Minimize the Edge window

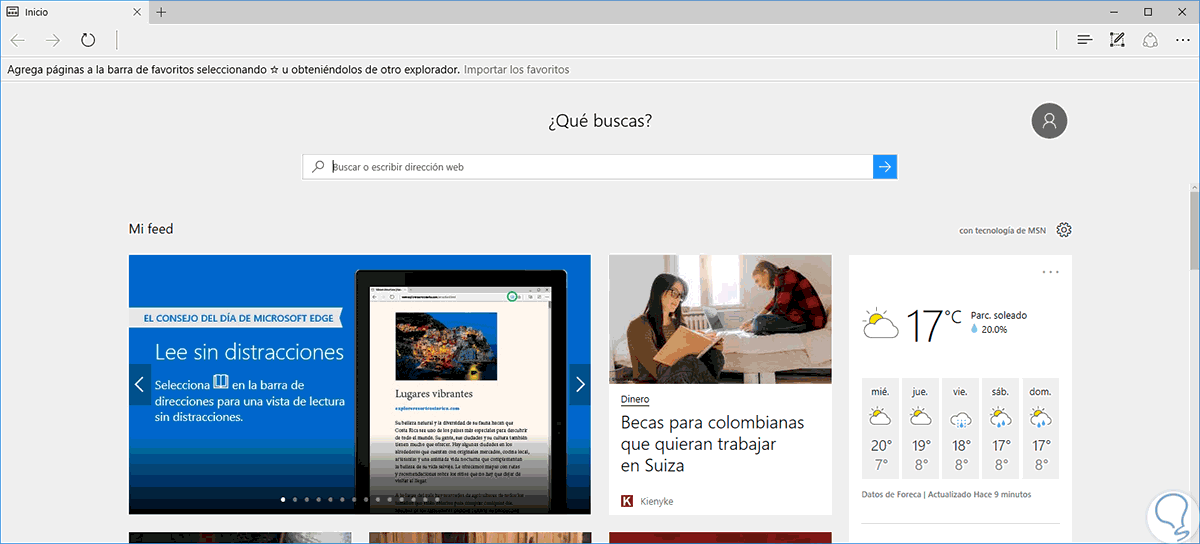1113,12
